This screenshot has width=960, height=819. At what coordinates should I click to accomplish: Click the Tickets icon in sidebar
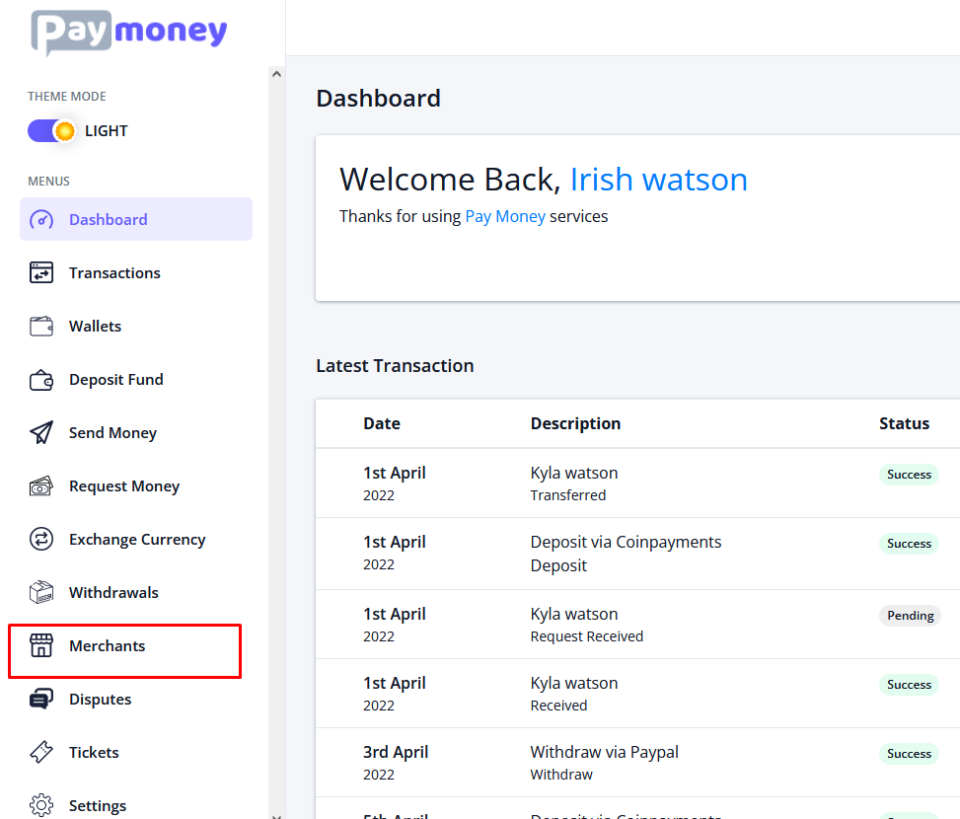[41, 753]
